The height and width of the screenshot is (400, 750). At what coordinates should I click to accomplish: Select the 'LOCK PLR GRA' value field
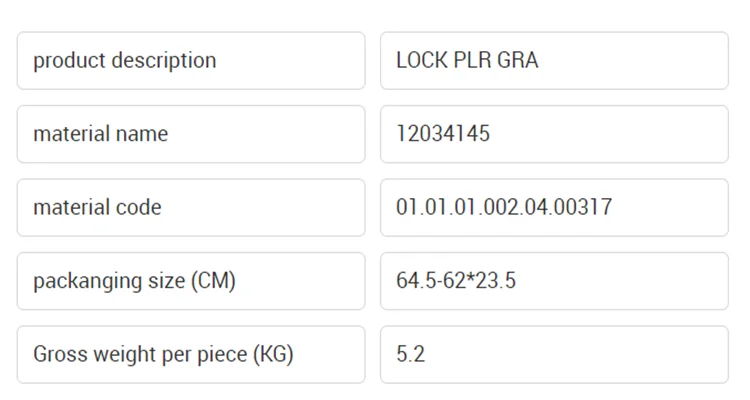pyautogui.click(x=554, y=60)
